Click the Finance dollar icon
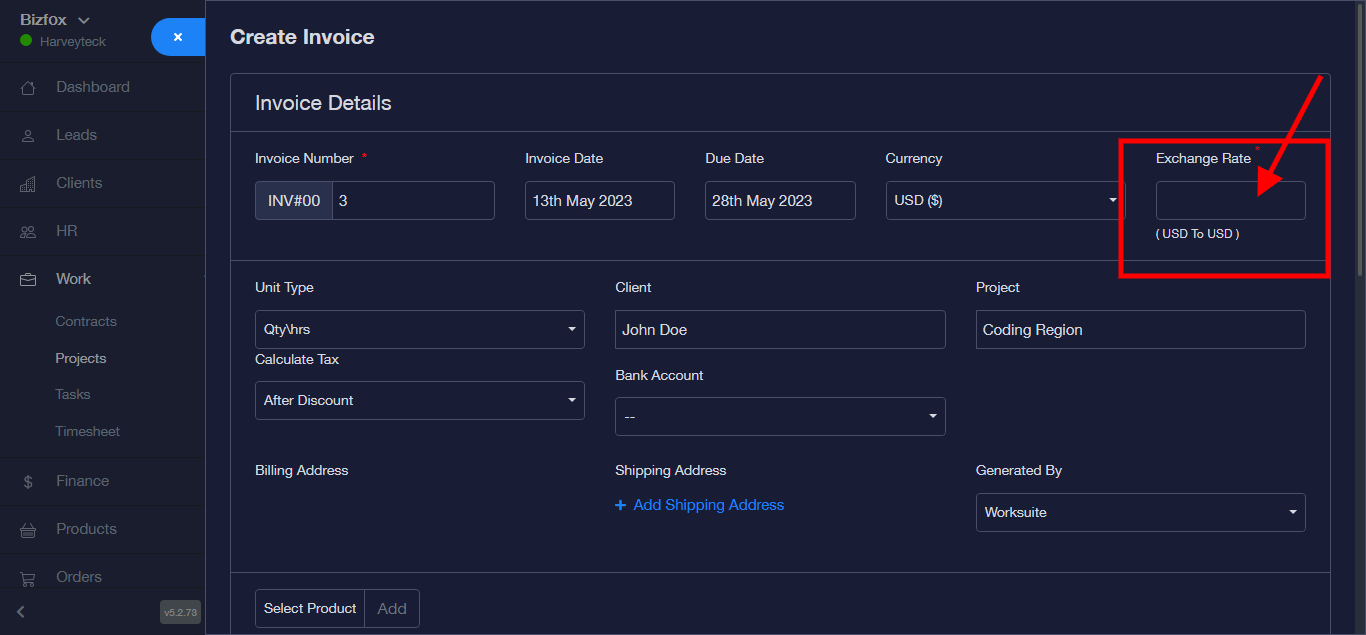This screenshot has height=635, width=1366. point(28,482)
